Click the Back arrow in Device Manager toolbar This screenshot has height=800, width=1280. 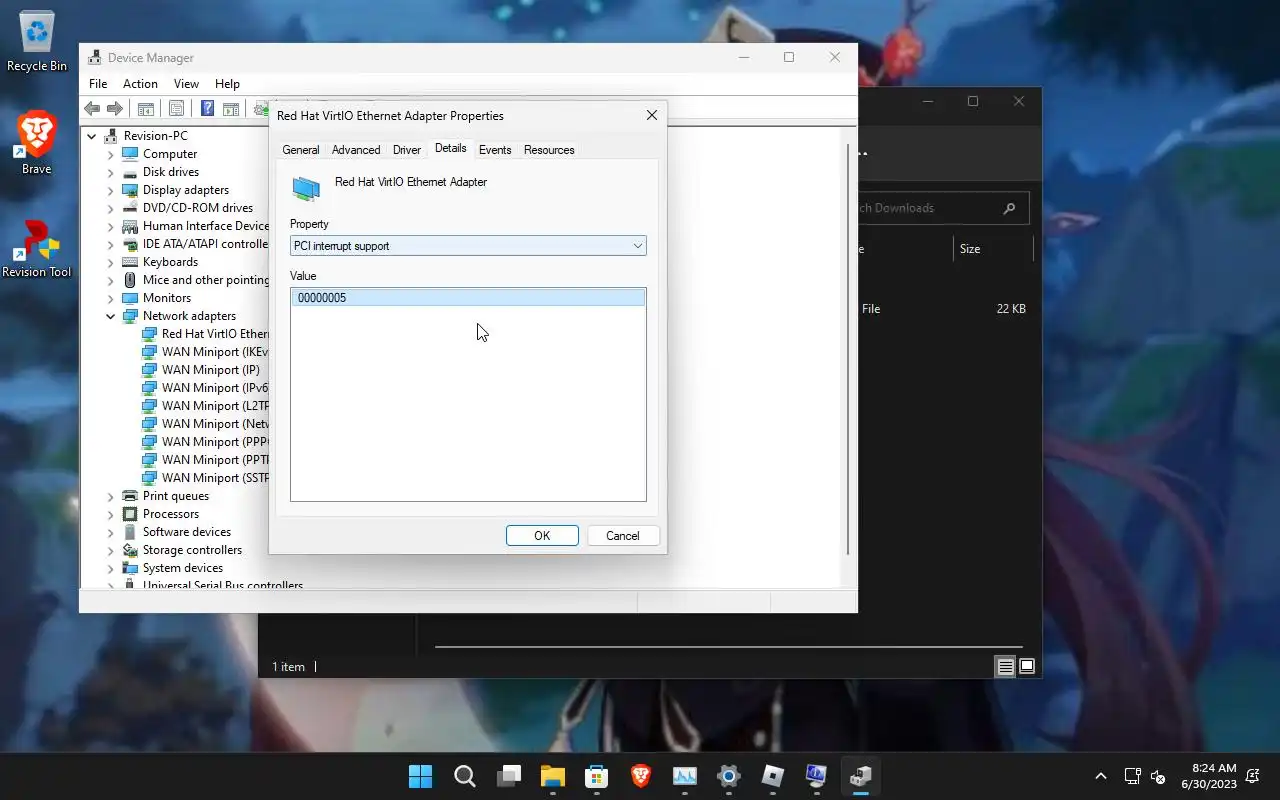coord(92,109)
